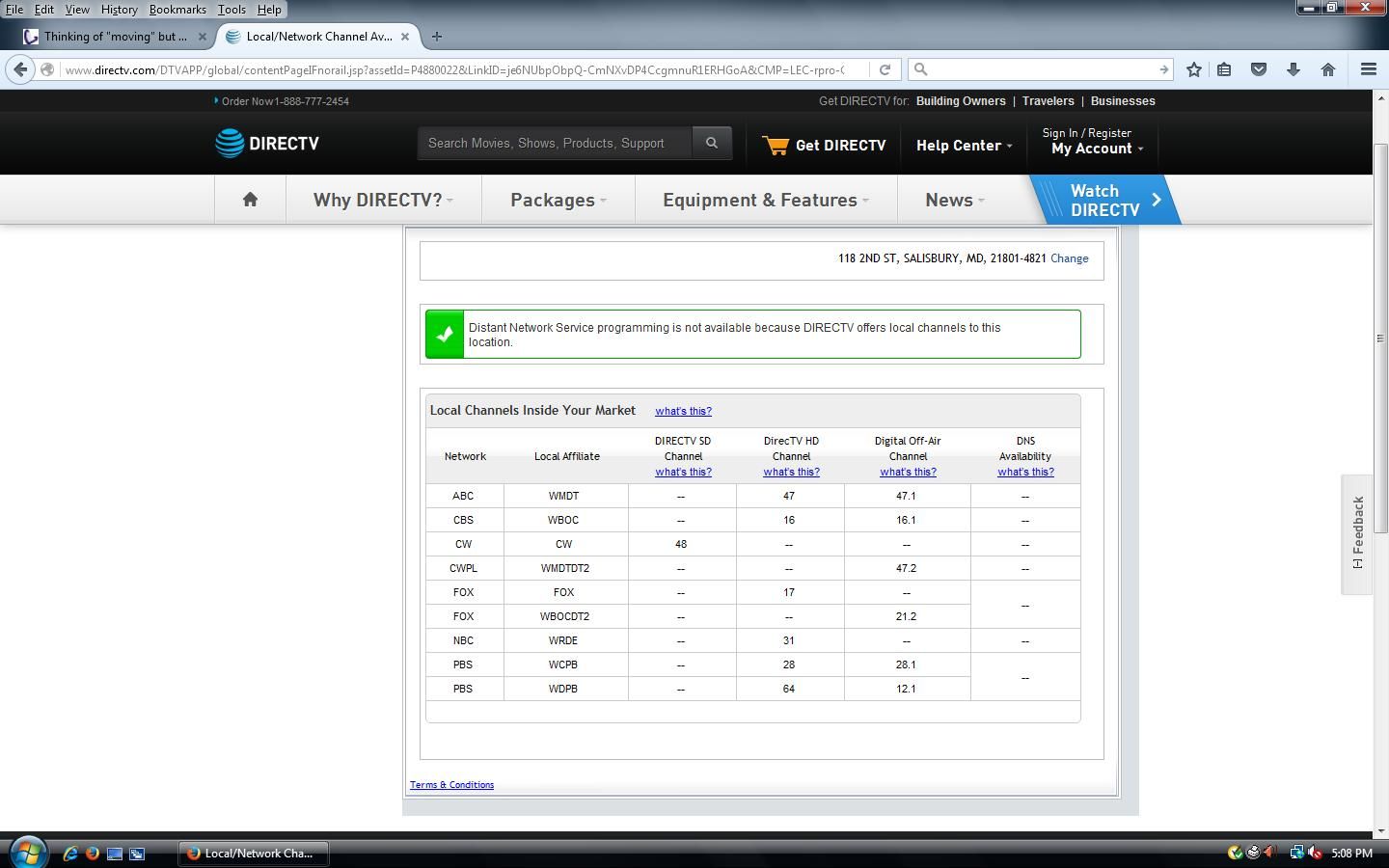The image size is (1389, 868).
Task: Open the File menu
Action: point(14,9)
